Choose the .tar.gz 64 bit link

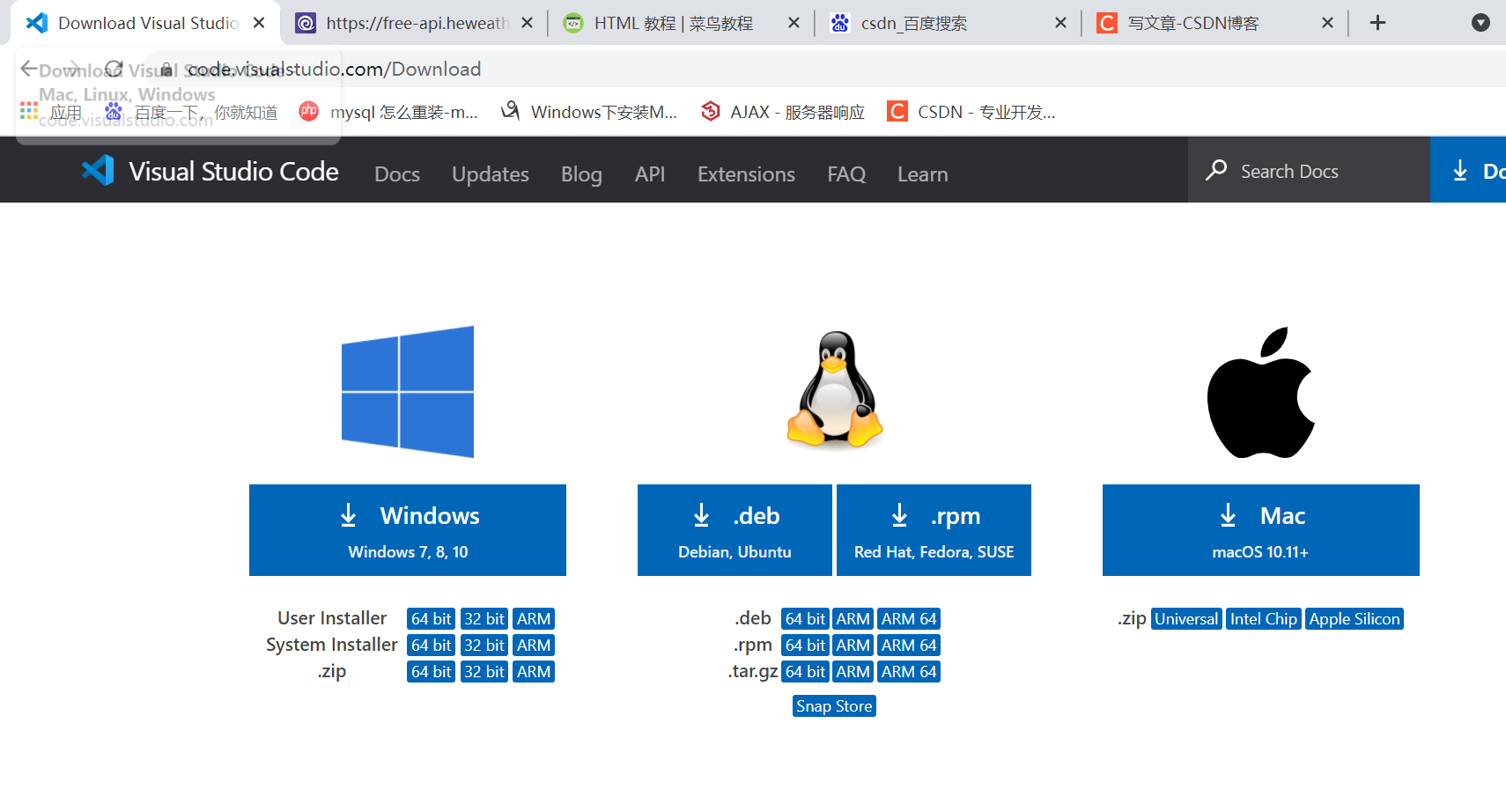click(805, 672)
